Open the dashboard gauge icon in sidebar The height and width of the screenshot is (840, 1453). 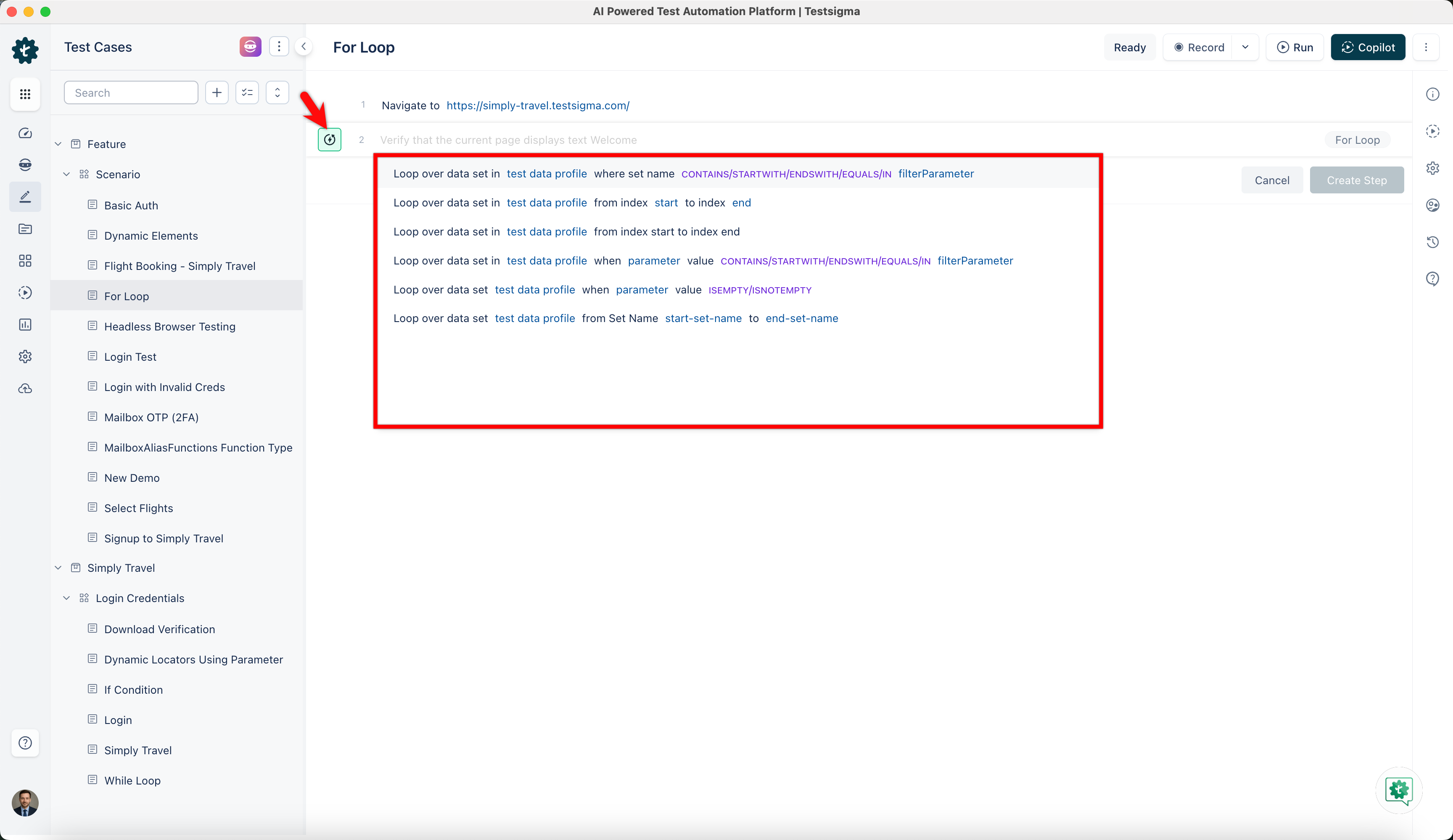click(25, 133)
